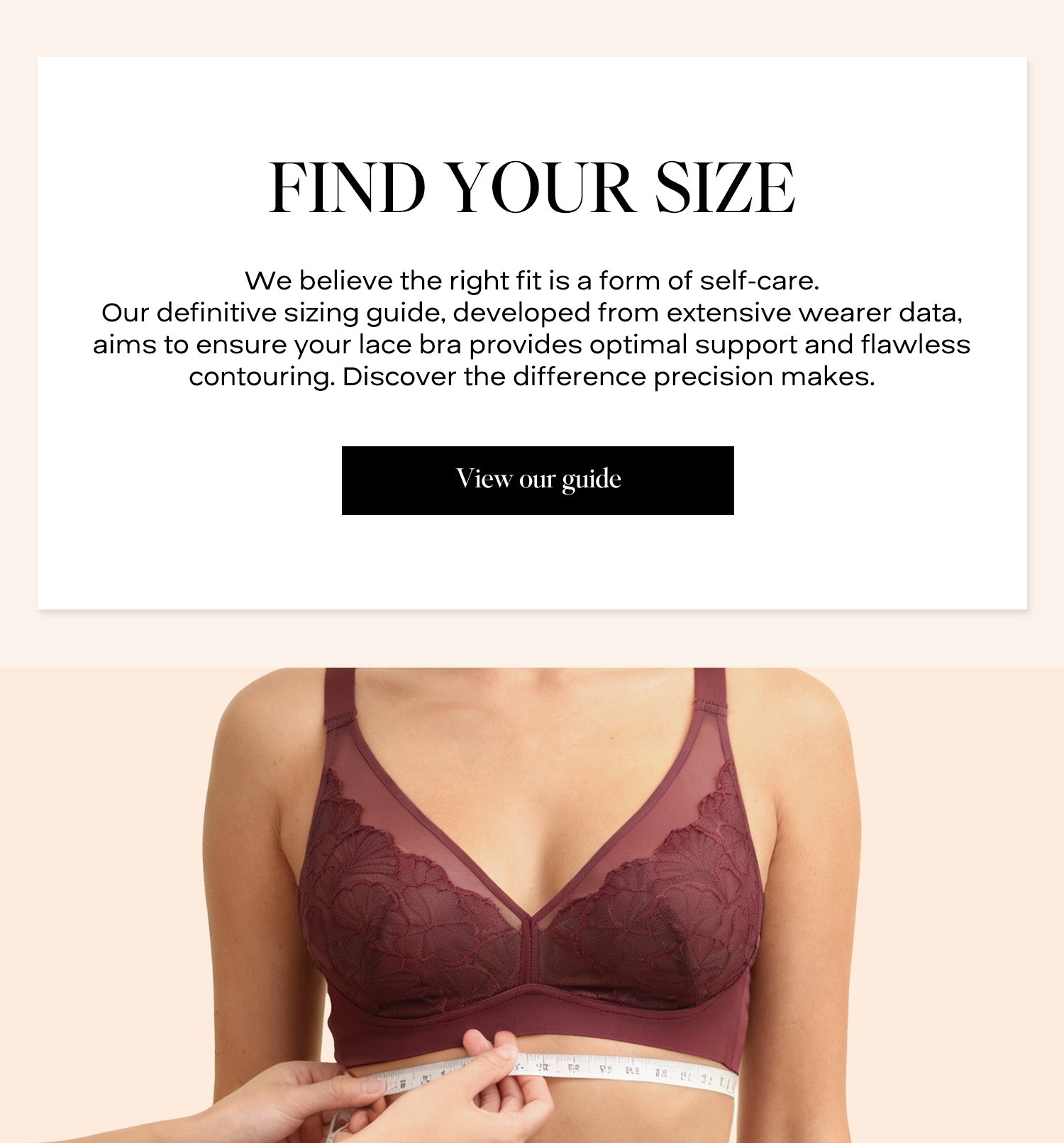Click the word SIZE in the heading

point(725,188)
